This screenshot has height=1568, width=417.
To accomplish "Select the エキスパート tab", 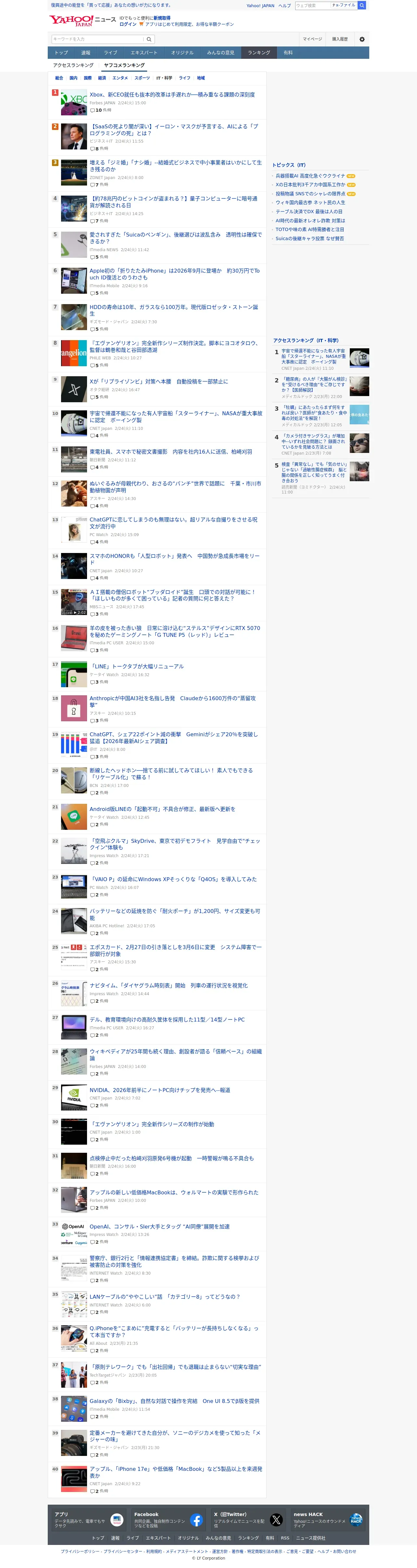I will click(x=144, y=53).
